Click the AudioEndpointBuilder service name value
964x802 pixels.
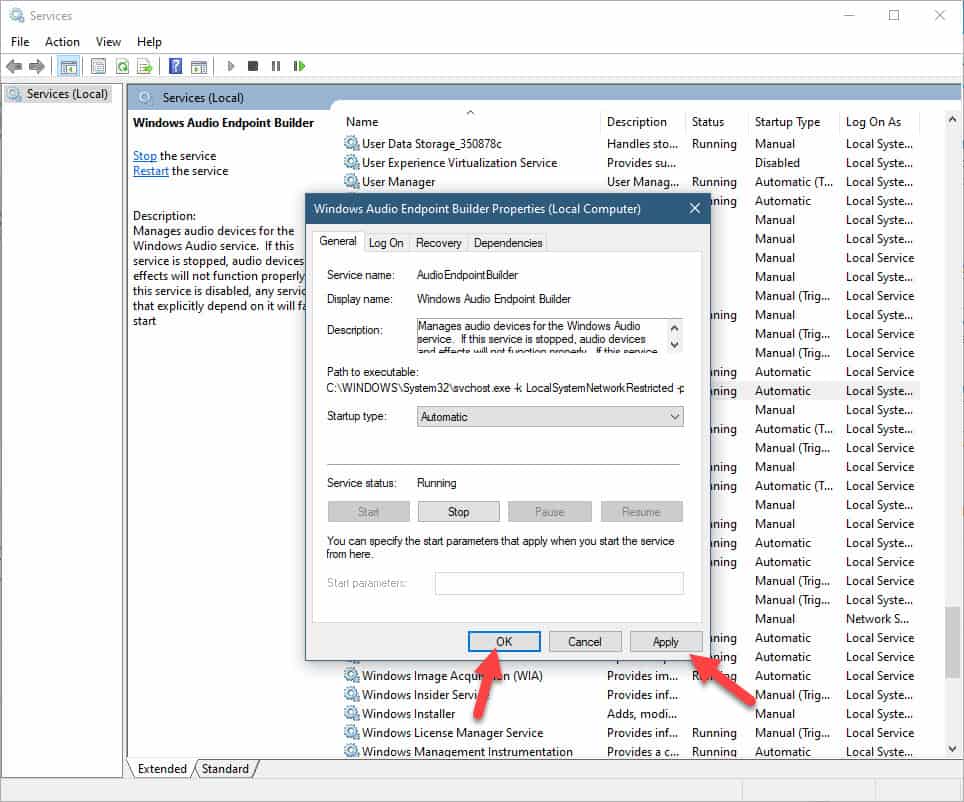point(467,275)
